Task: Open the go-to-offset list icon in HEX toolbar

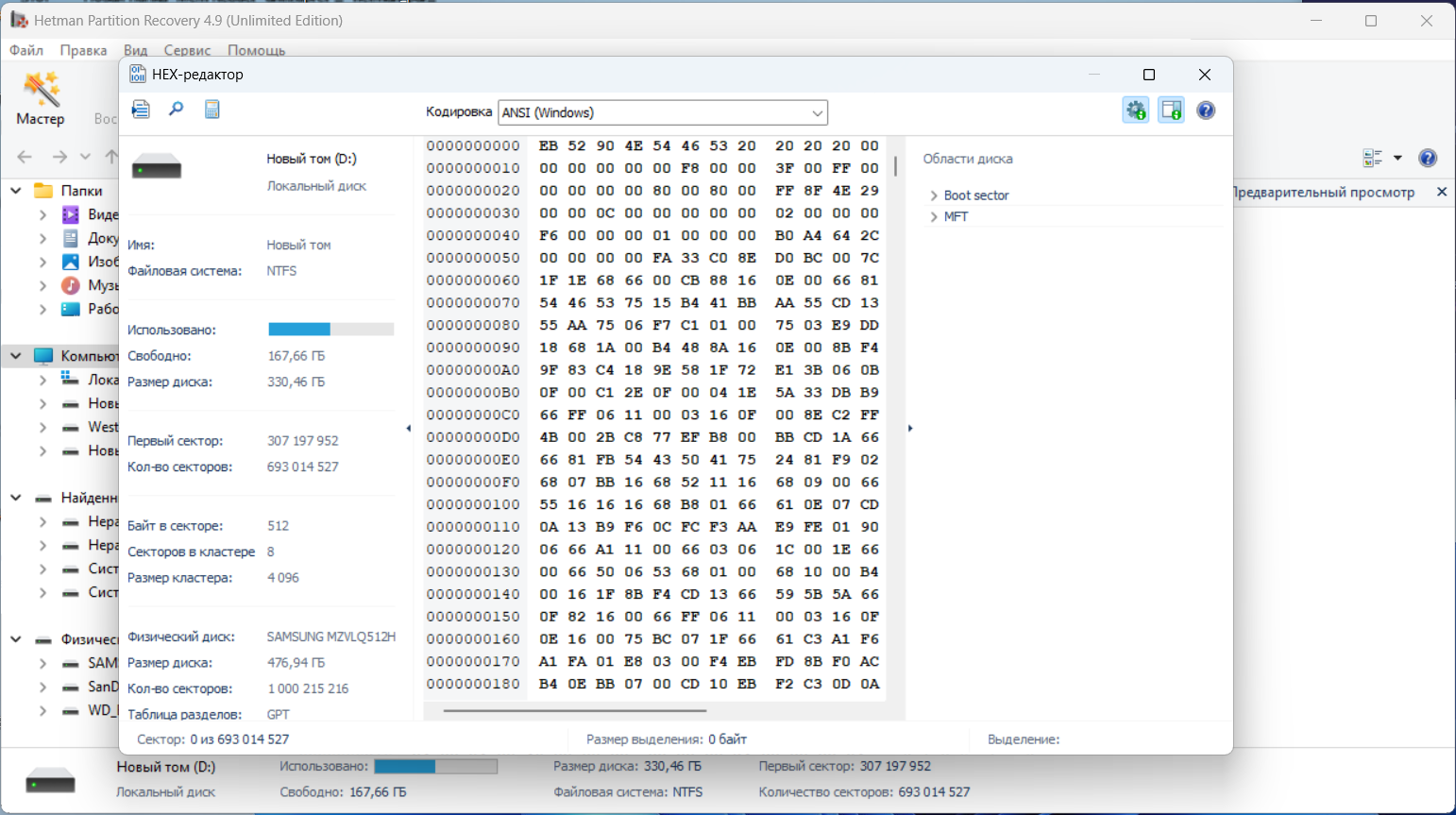Action: click(141, 110)
